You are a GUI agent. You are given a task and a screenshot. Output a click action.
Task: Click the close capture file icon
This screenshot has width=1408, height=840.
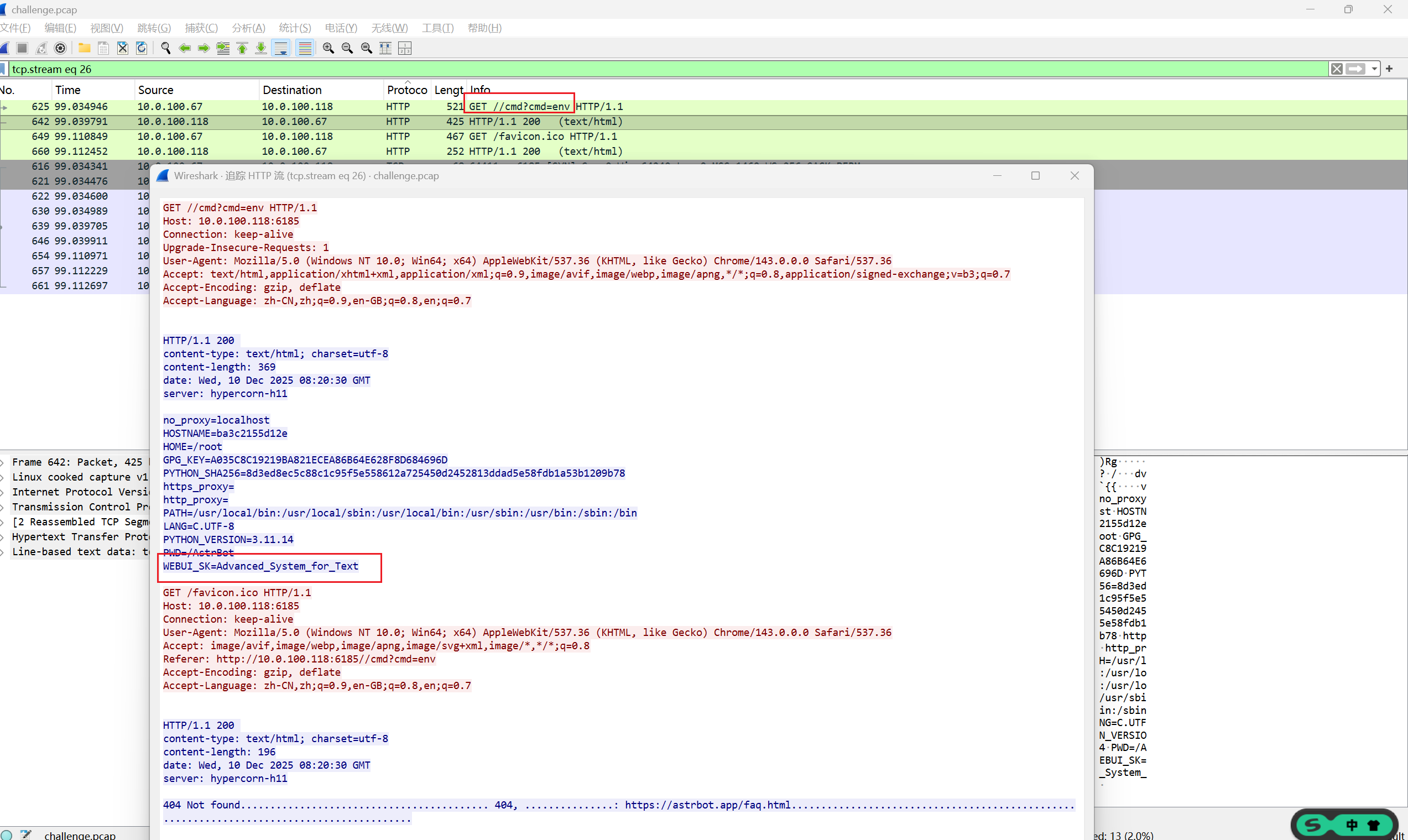pos(122,49)
